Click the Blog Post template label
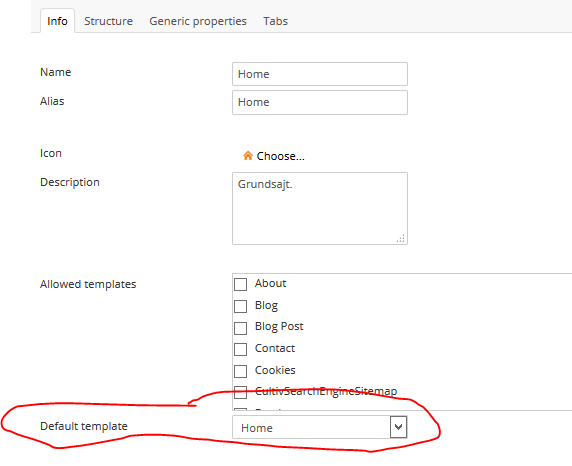Viewport: 572px width, 466px height. pyautogui.click(x=279, y=326)
